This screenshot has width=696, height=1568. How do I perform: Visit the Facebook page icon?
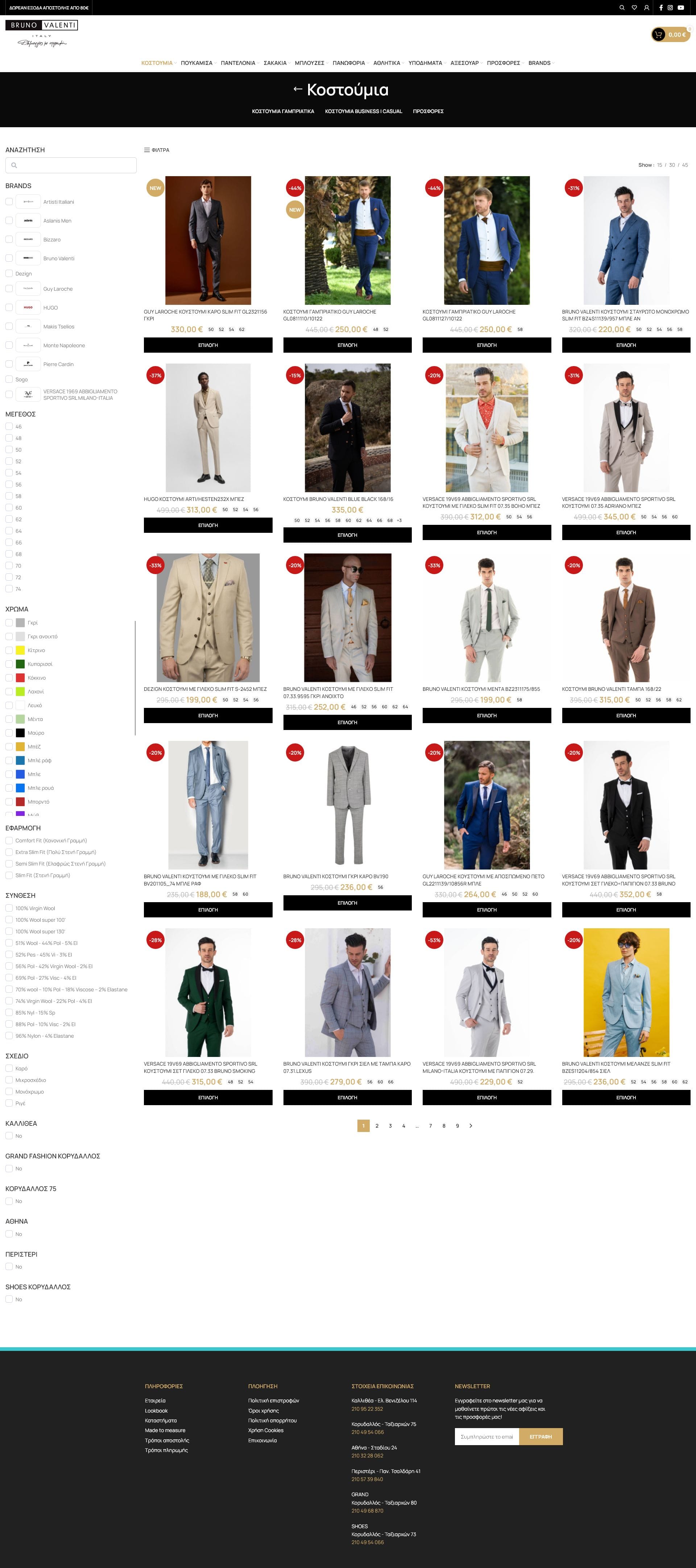pyautogui.click(x=661, y=8)
